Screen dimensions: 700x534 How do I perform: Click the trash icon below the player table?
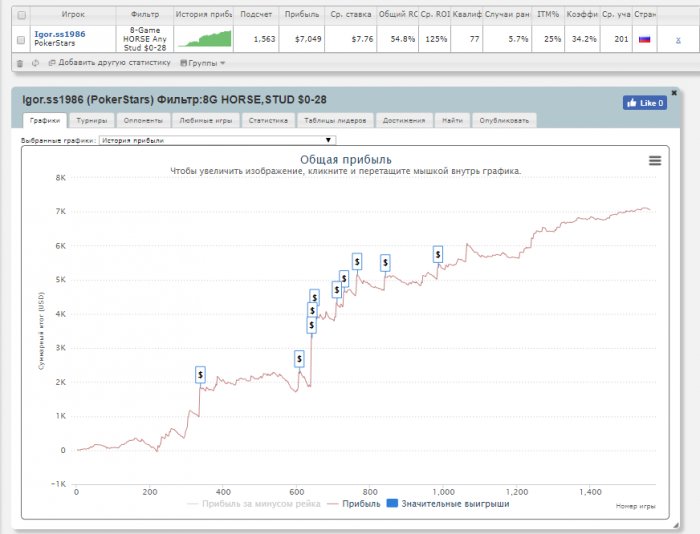tap(20, 63)
